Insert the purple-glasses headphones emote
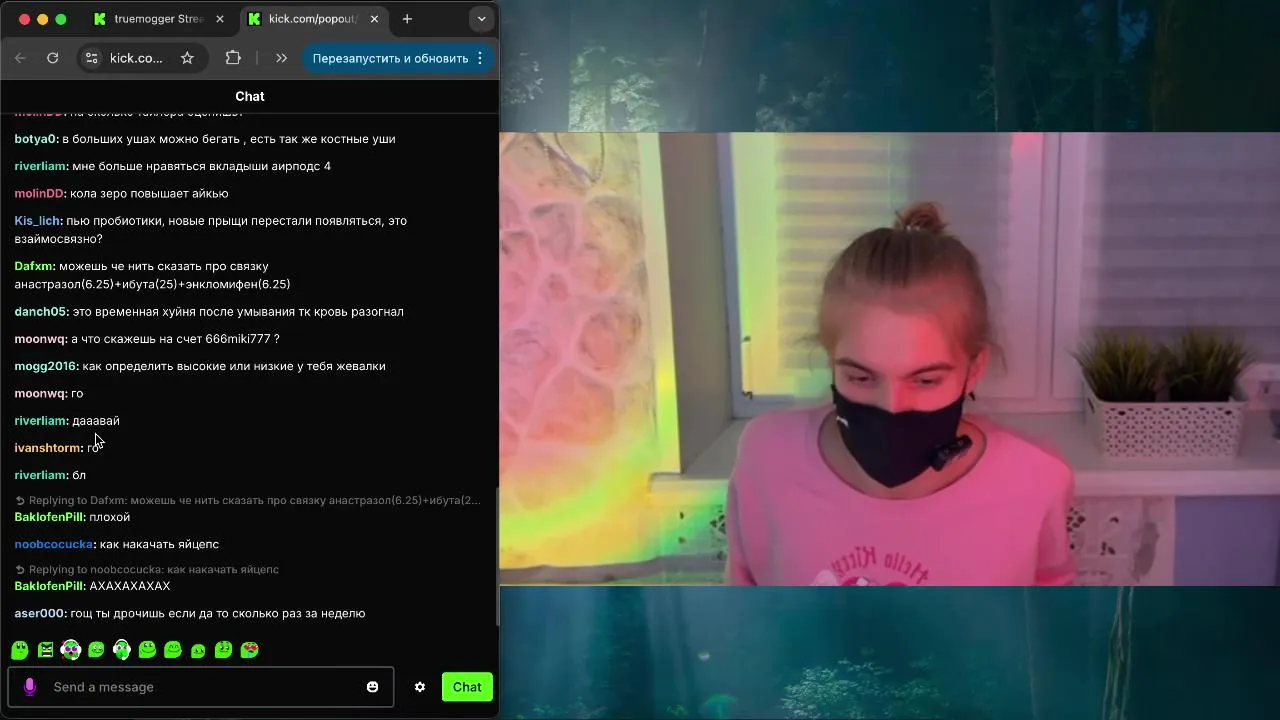Image resolution: width=1280 pixels, height=720 pixels. 71,650
